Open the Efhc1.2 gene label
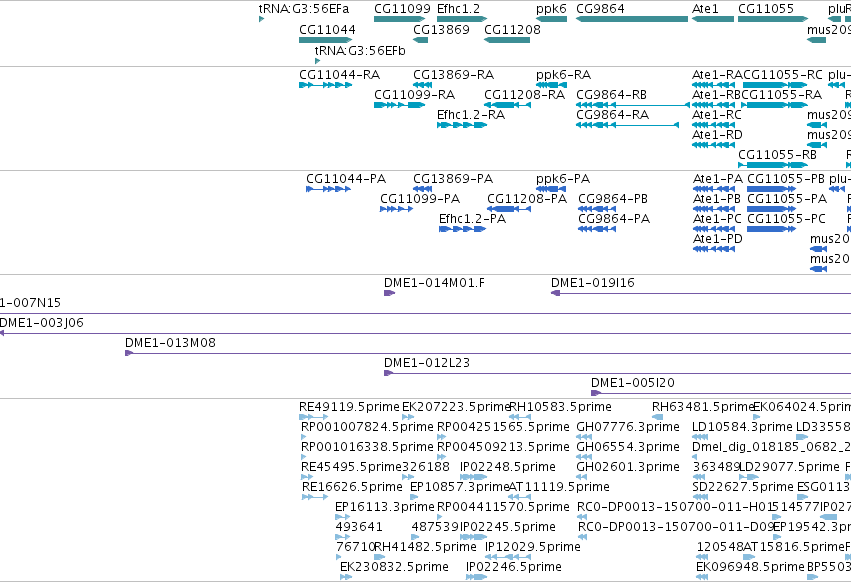 pyautogui.click(x=459, y=9)
